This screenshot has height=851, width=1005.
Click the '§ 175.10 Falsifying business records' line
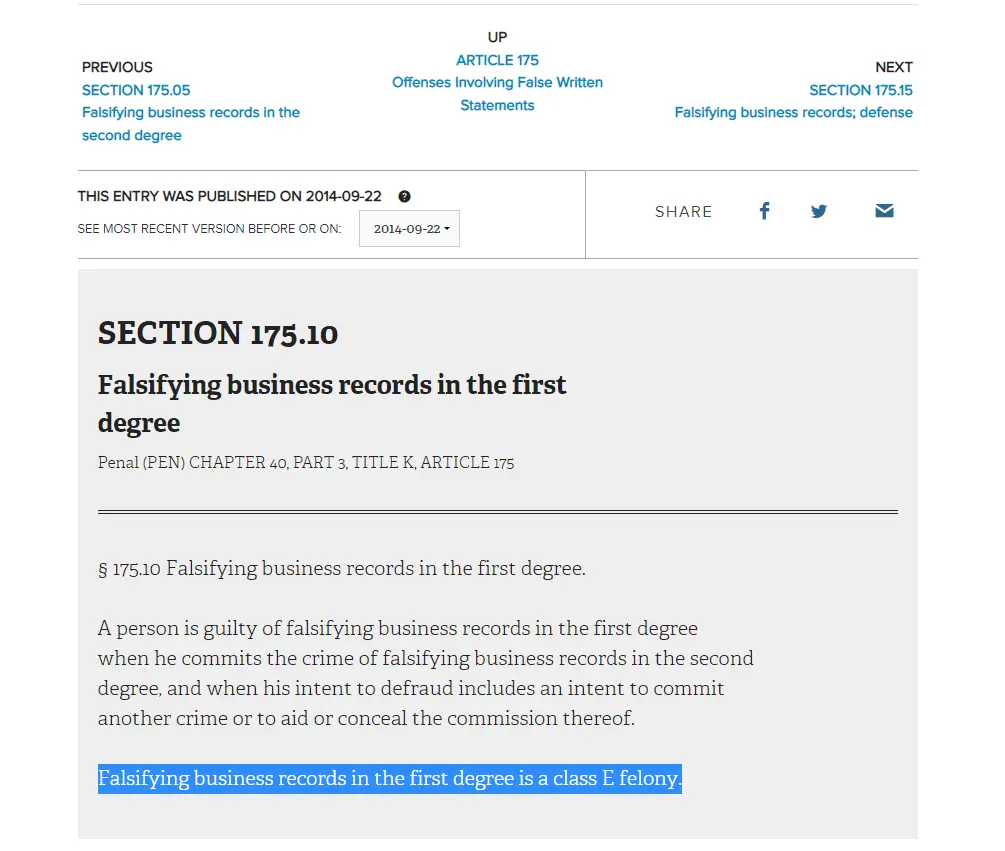click(x=341, y=569)
